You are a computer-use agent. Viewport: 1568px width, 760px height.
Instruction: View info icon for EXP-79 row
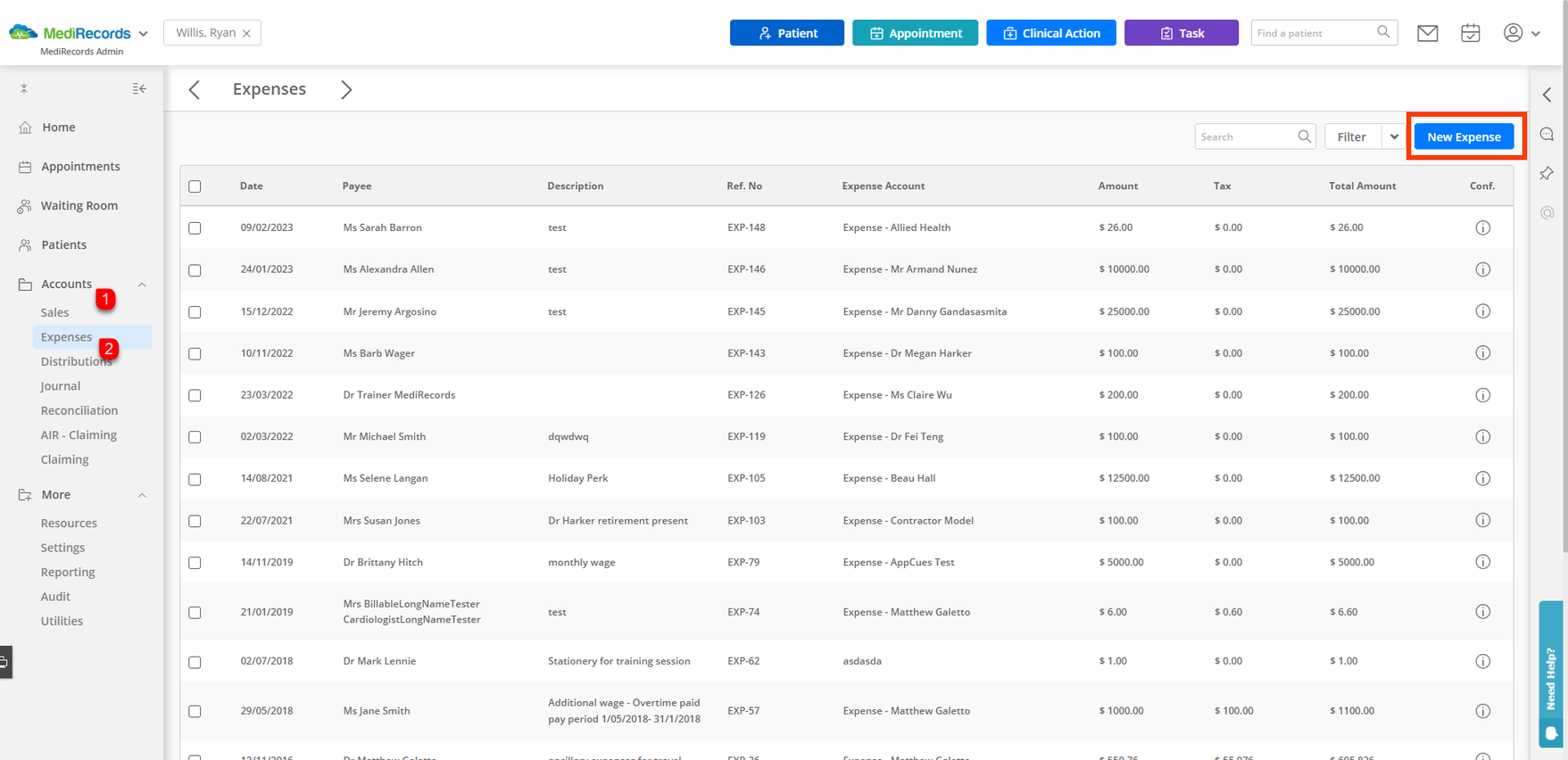(x=1482, y=562)
